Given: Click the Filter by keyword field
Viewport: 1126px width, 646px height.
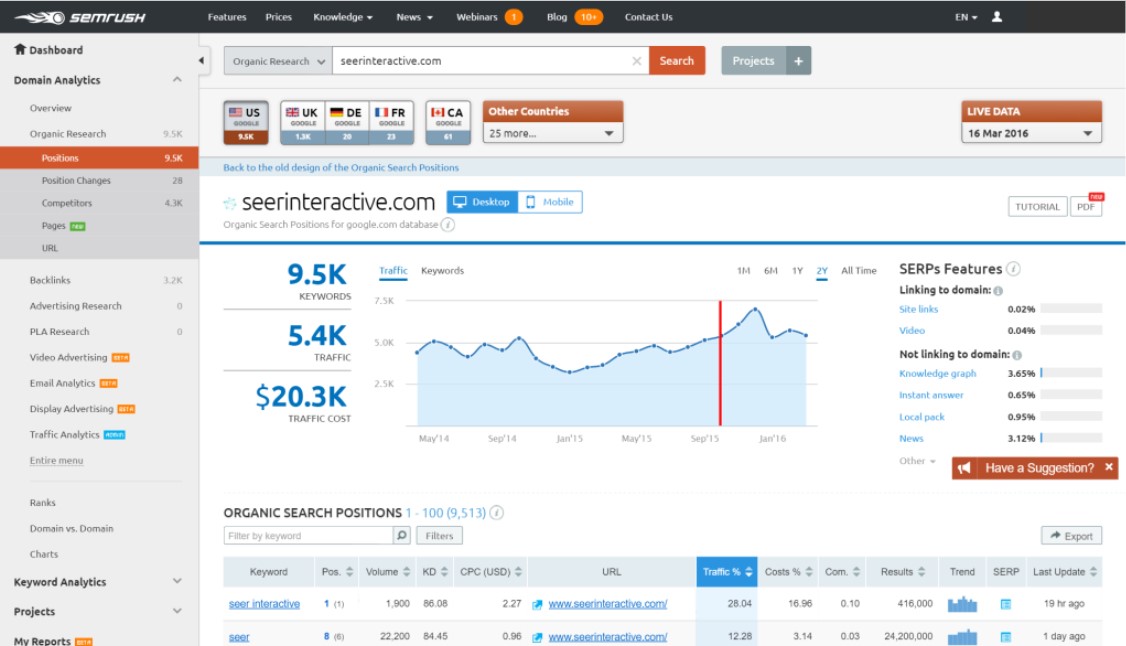Looking at the screenshot, I should pos(308,535).
